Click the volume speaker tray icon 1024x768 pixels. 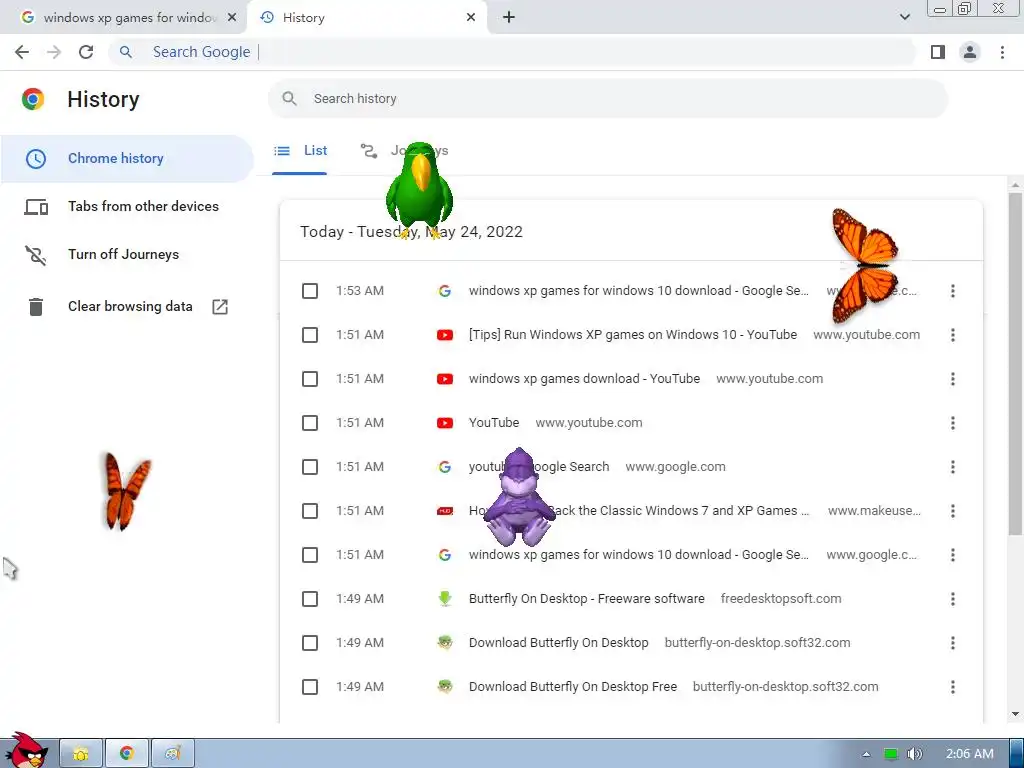click(915, 754)
